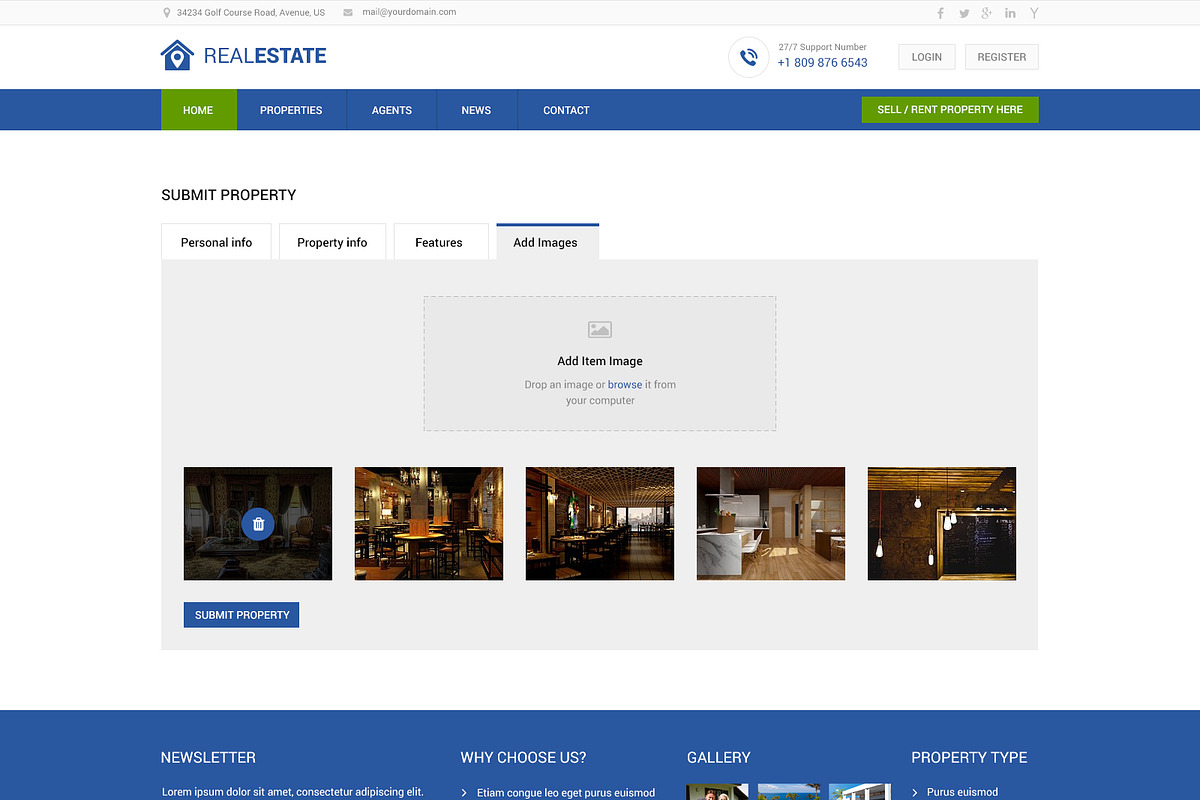Delete first image using trash icon
This screenshot has width=1200, height=800.
click(258, 524)
